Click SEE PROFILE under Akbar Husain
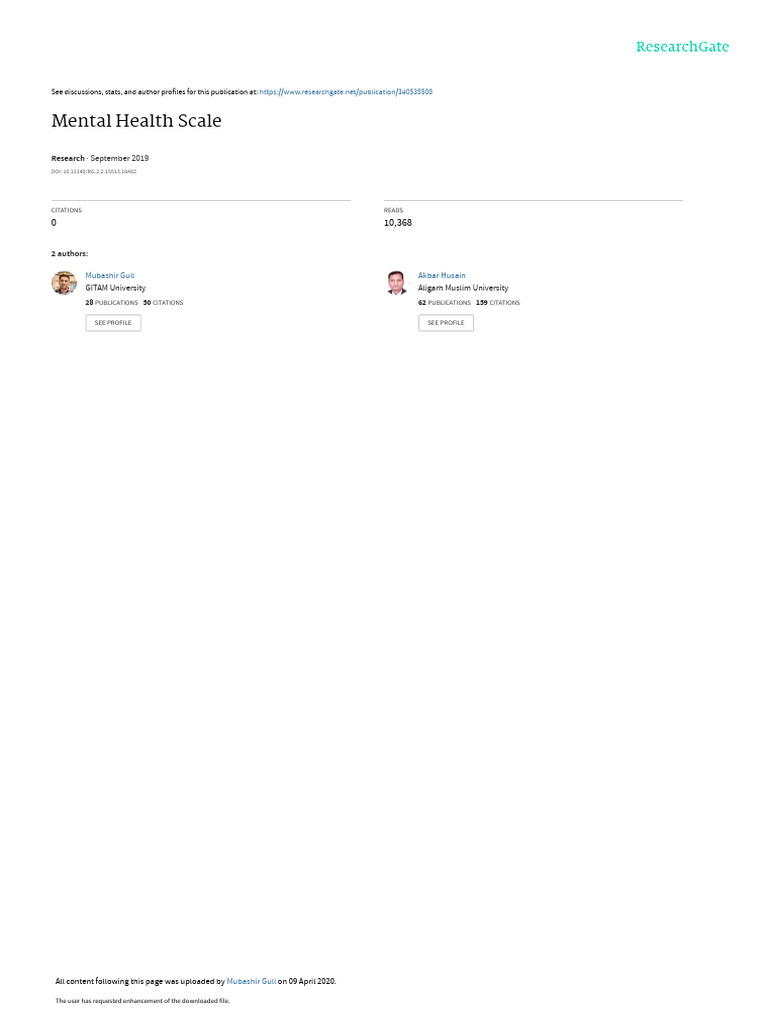The height and width of the screenshot is (1024, 768). (x=446, y=323)
